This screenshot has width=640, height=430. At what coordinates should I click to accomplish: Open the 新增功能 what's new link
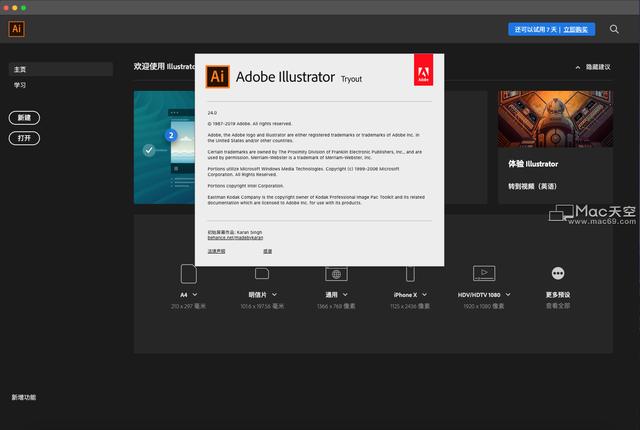(24, 397)
